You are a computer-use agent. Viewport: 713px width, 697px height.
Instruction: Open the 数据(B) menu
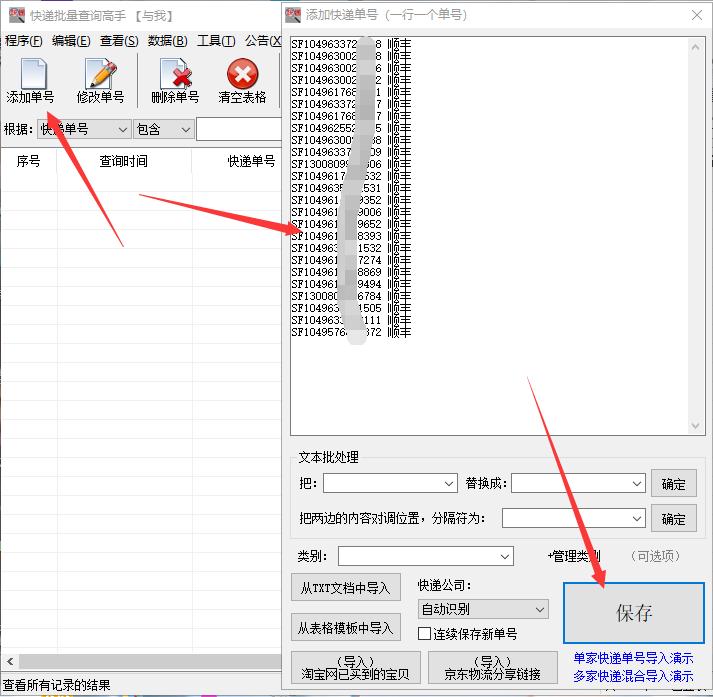point(167,41)
